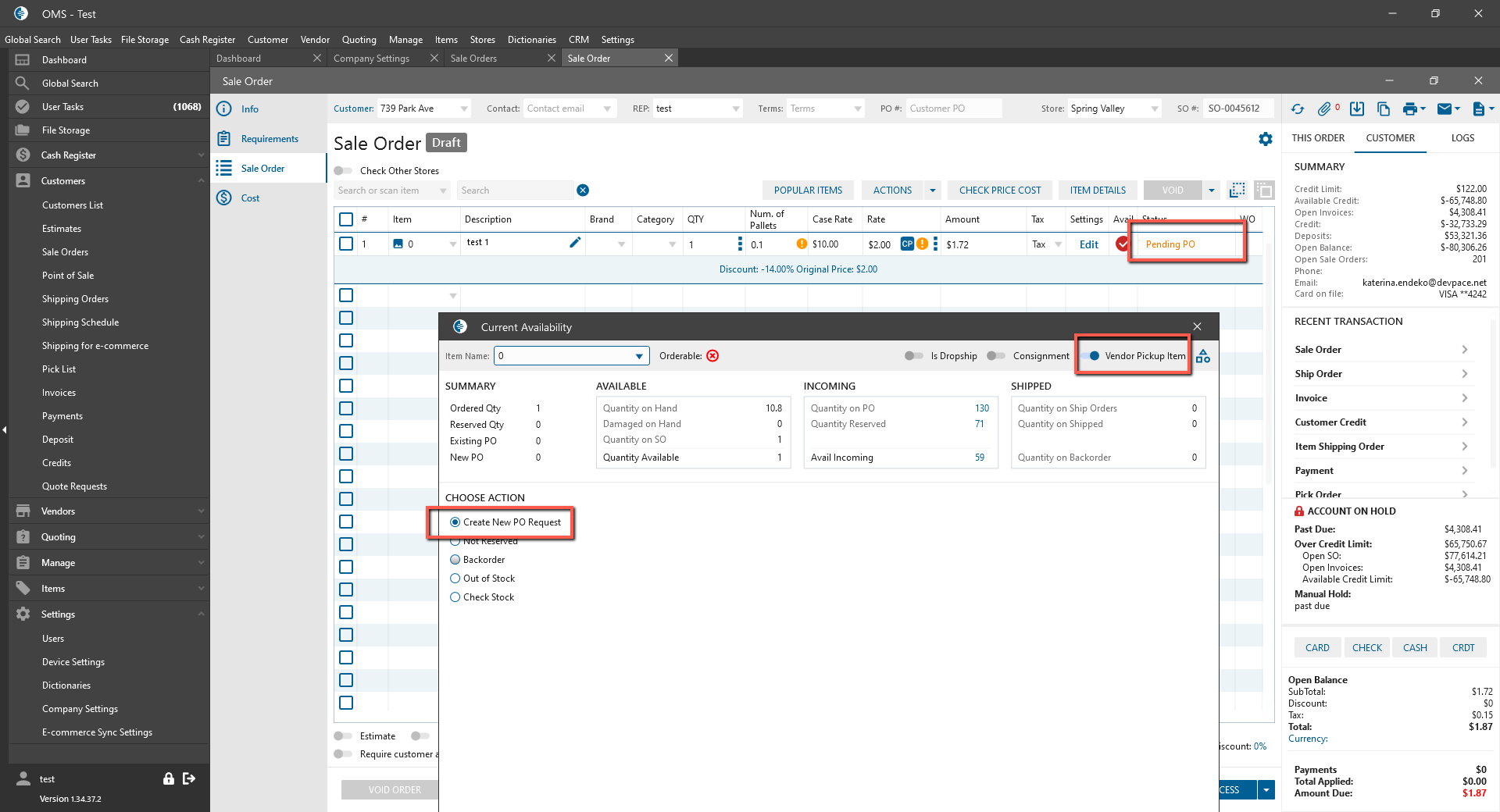1500x812 pixels.
Task: Open attachments via the paperclip icon
Action: pos(1324,109)
